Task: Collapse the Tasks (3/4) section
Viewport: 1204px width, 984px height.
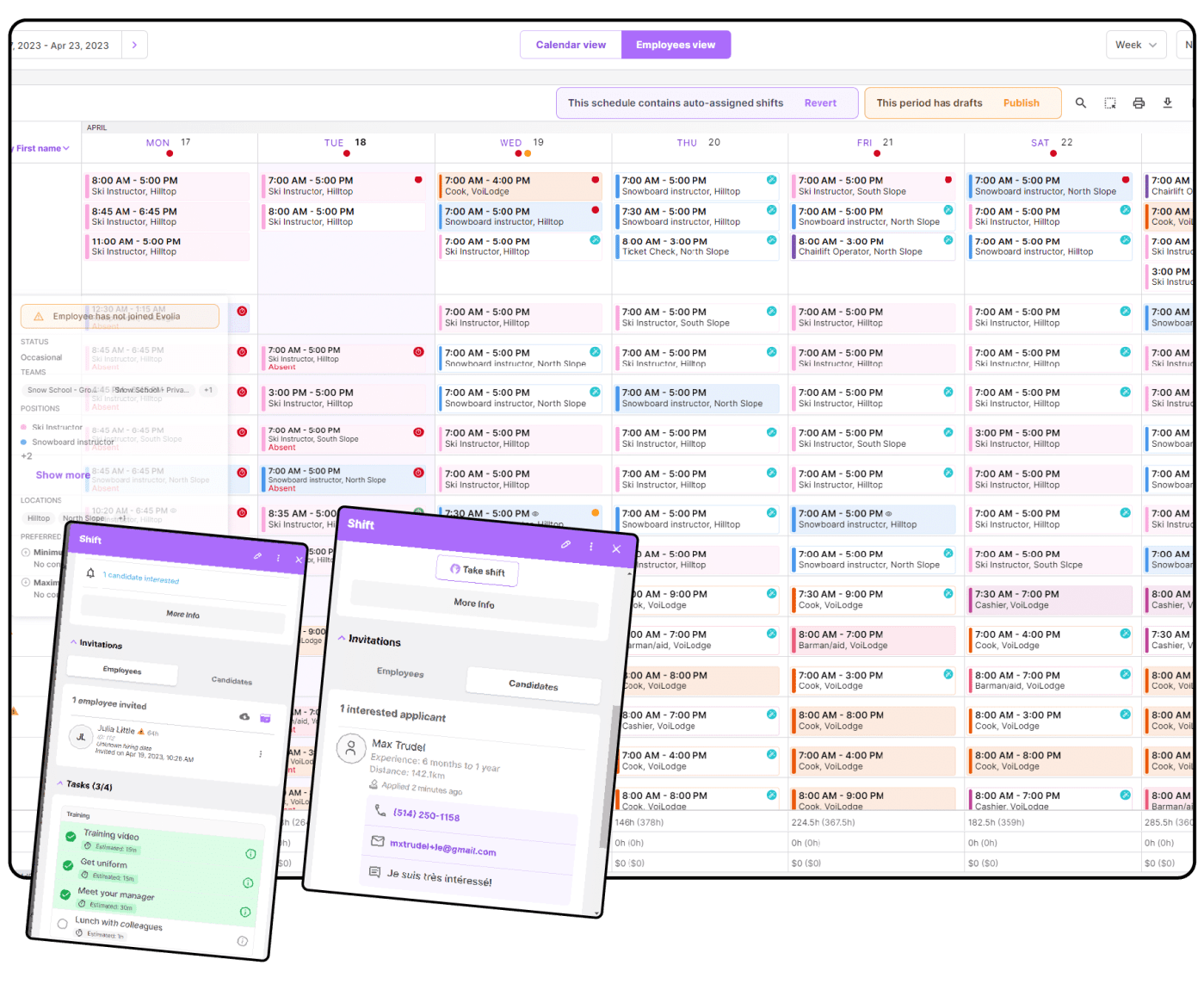Action: coord(59,783)
